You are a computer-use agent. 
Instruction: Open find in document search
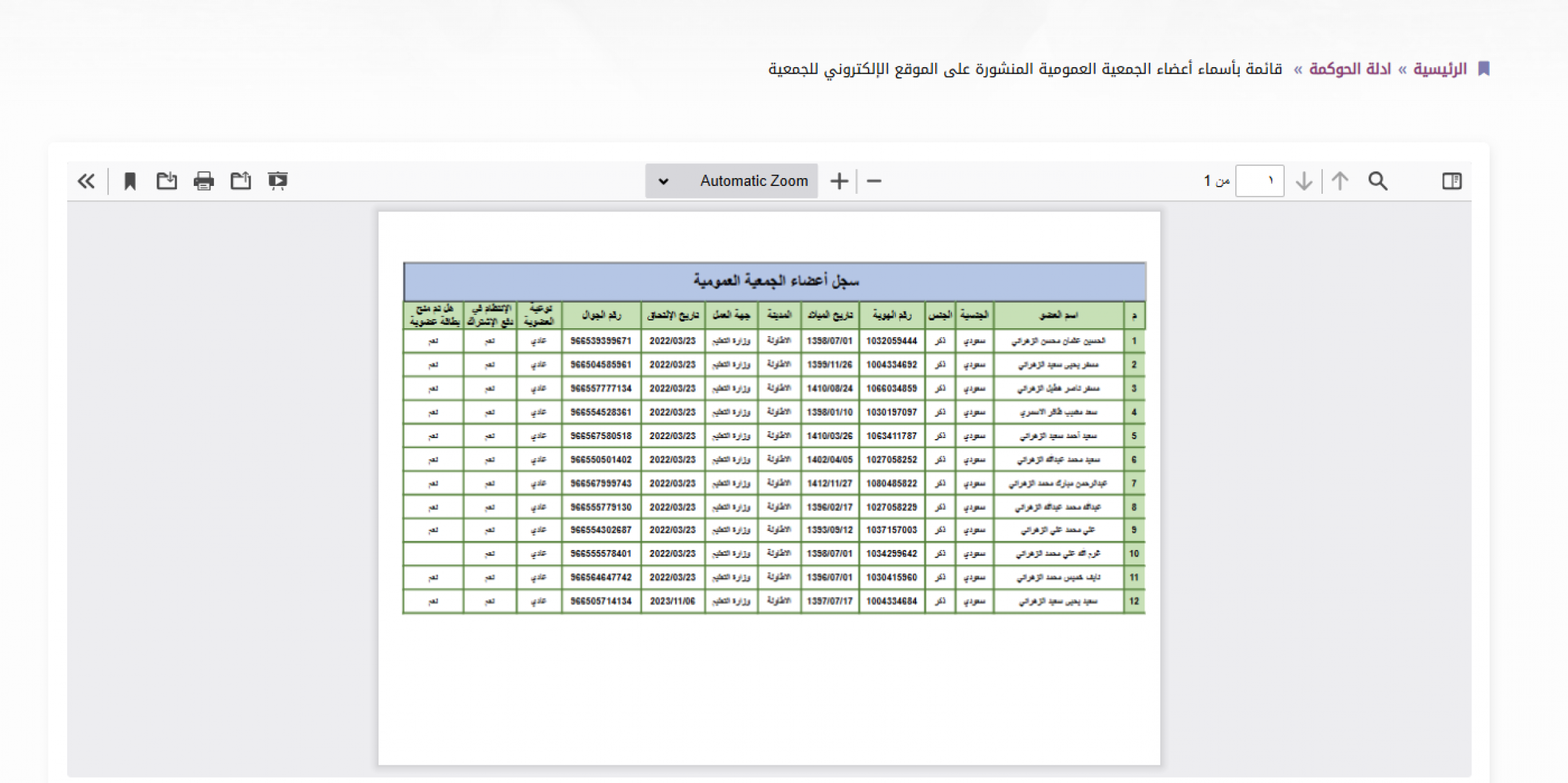(1377, 181)
